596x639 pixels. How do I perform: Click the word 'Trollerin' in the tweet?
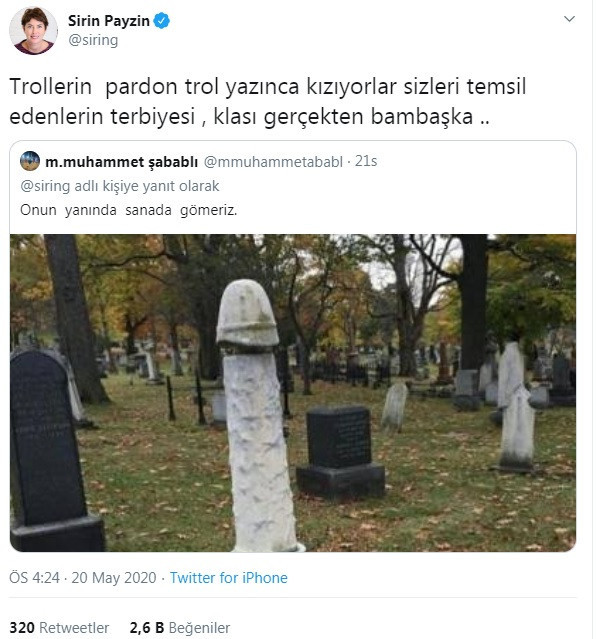coord(51,86)
